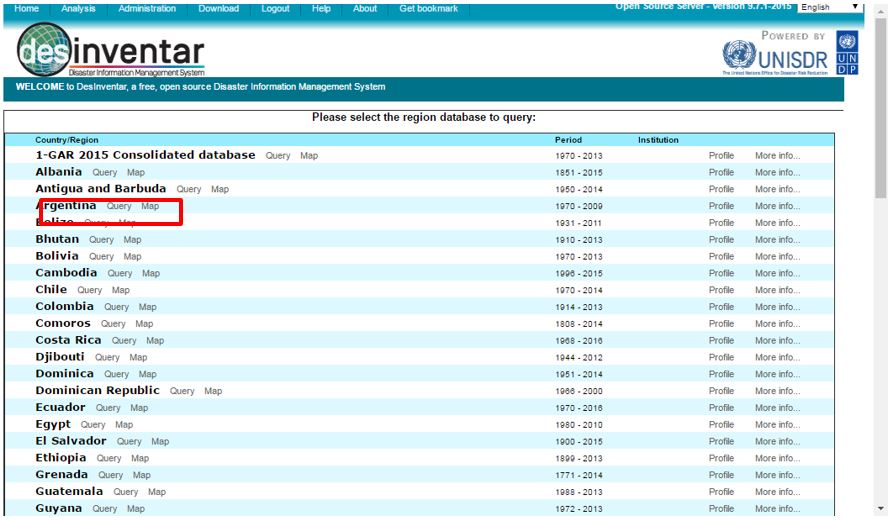
Task: Click Map next to Ethiopia
Action: click(140, 458)
